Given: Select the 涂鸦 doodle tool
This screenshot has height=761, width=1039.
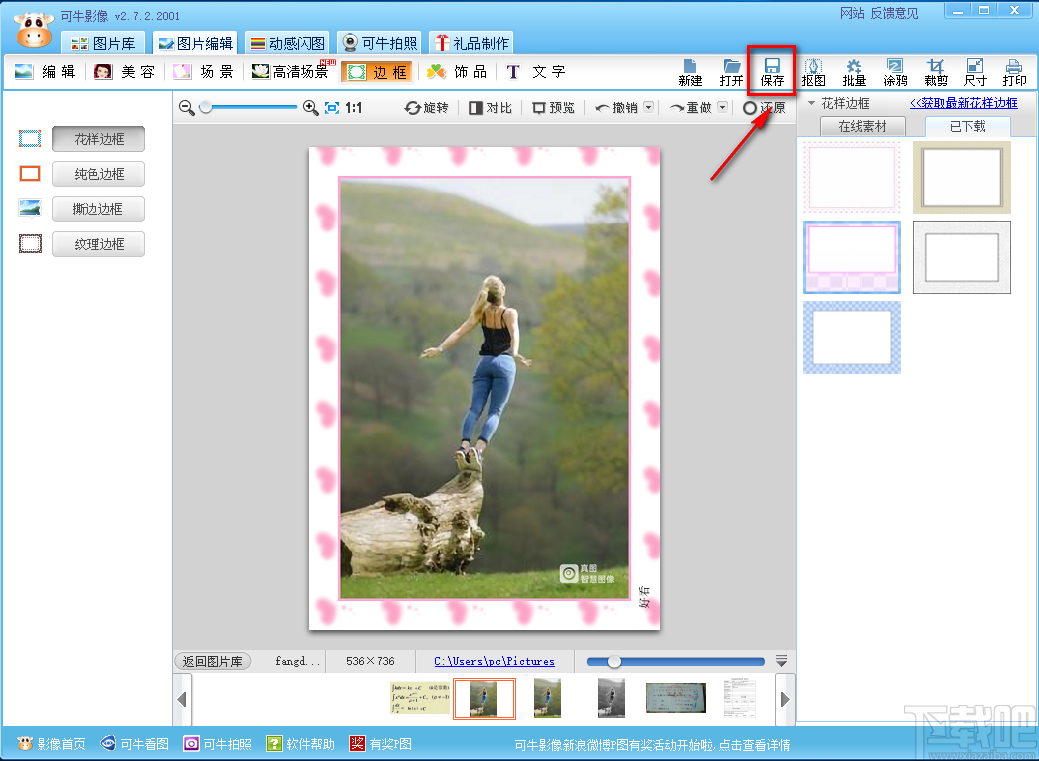Looking at the screenshot, I should (x=895, y=72).
